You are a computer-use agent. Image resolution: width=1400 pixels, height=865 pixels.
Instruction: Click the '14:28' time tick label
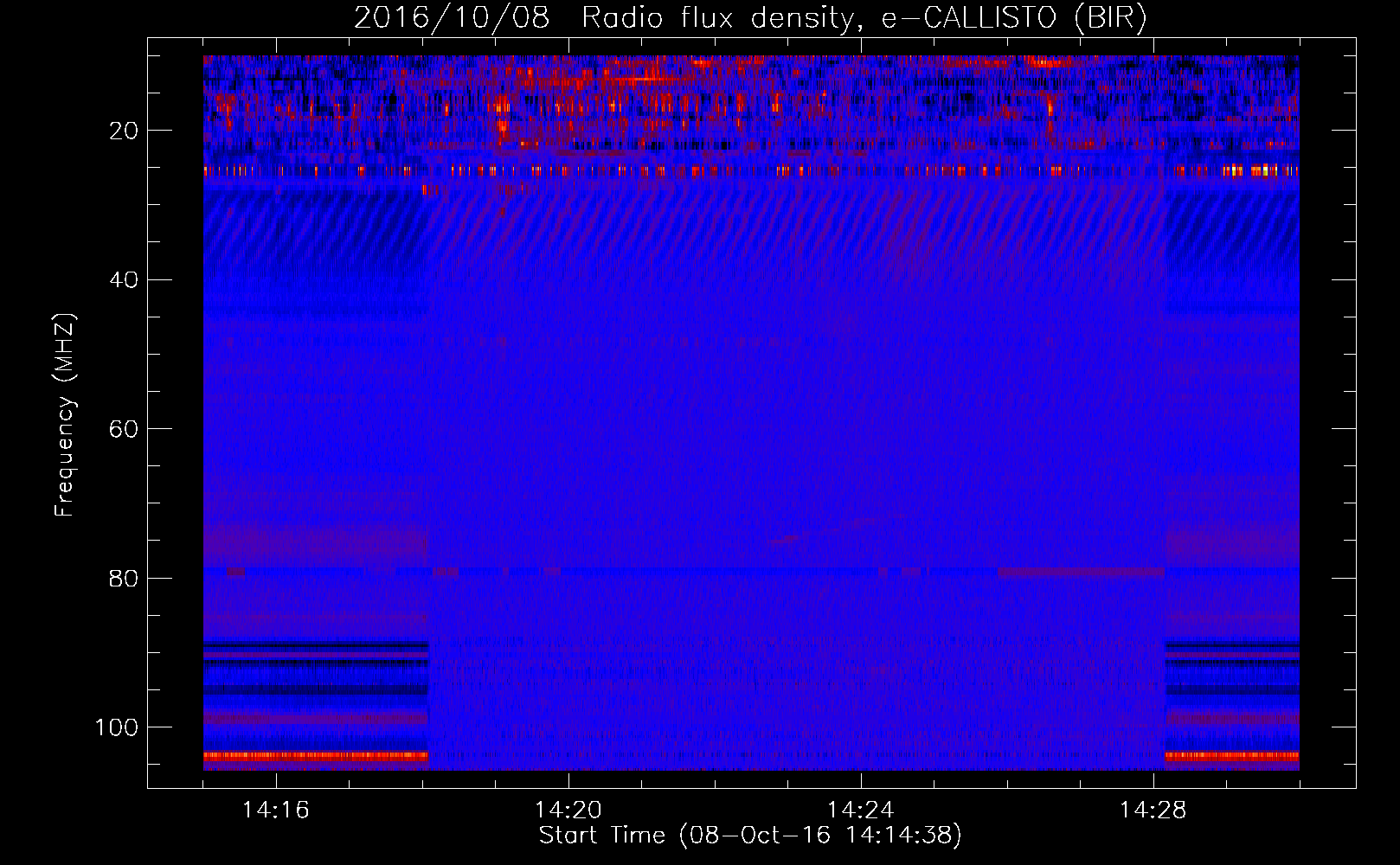pyautogui.click(x=1153, y=811)
